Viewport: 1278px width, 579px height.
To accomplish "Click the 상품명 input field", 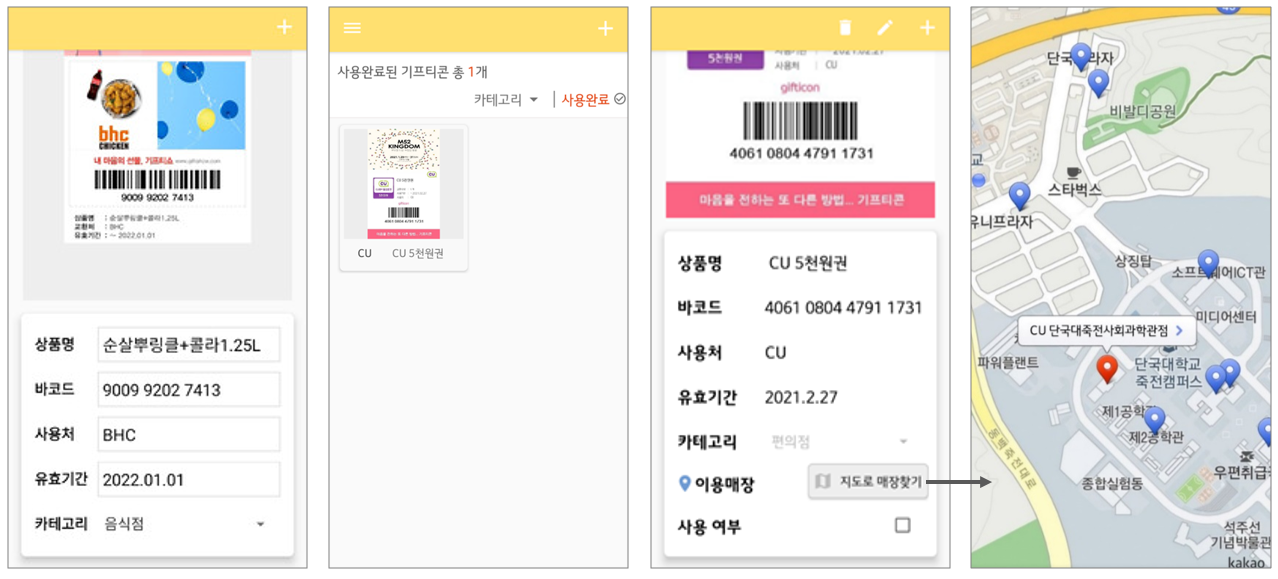I will point(189,345).
